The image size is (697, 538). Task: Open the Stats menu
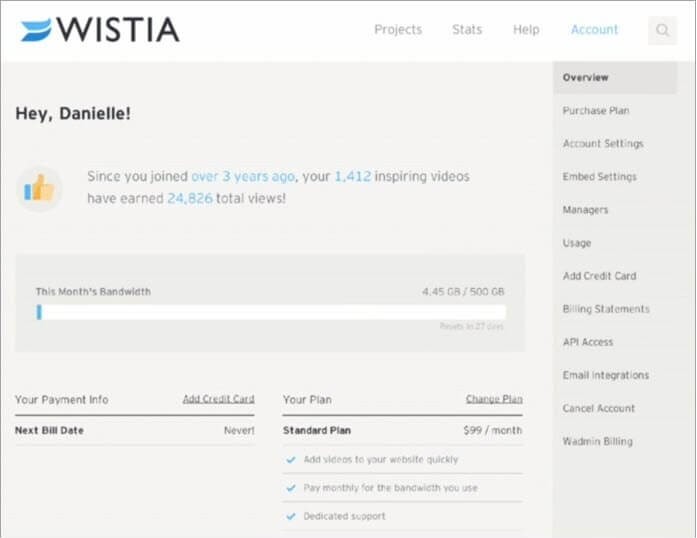click(467, 30)
